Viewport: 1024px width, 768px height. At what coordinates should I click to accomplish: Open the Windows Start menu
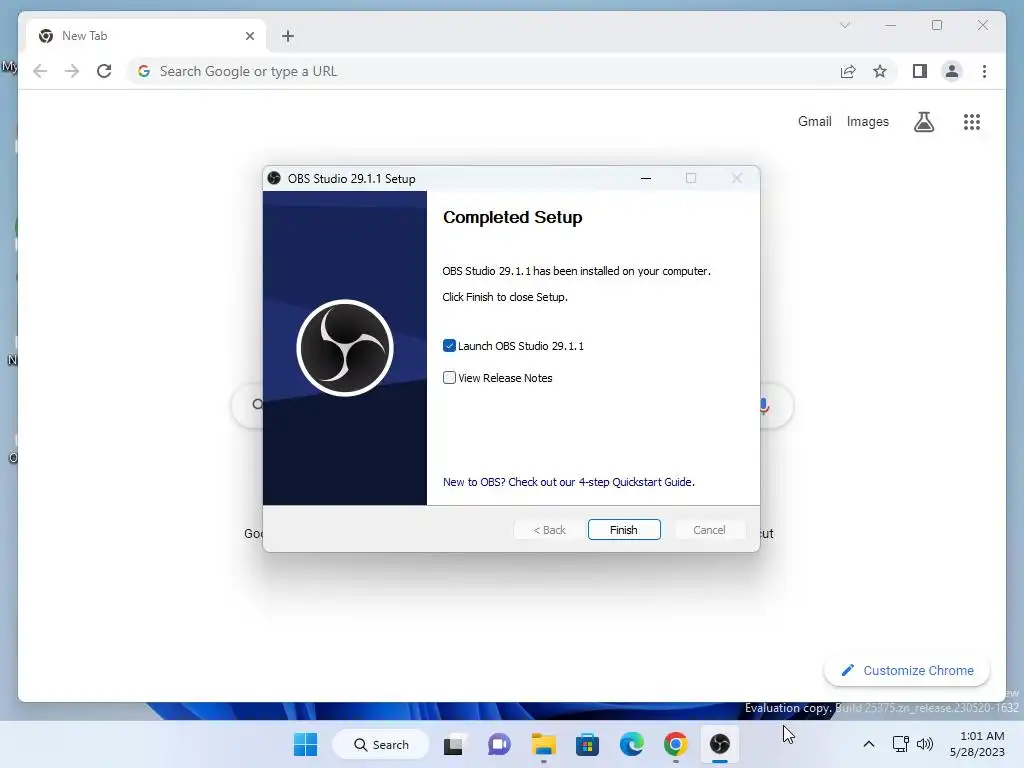tap(306, 744)
